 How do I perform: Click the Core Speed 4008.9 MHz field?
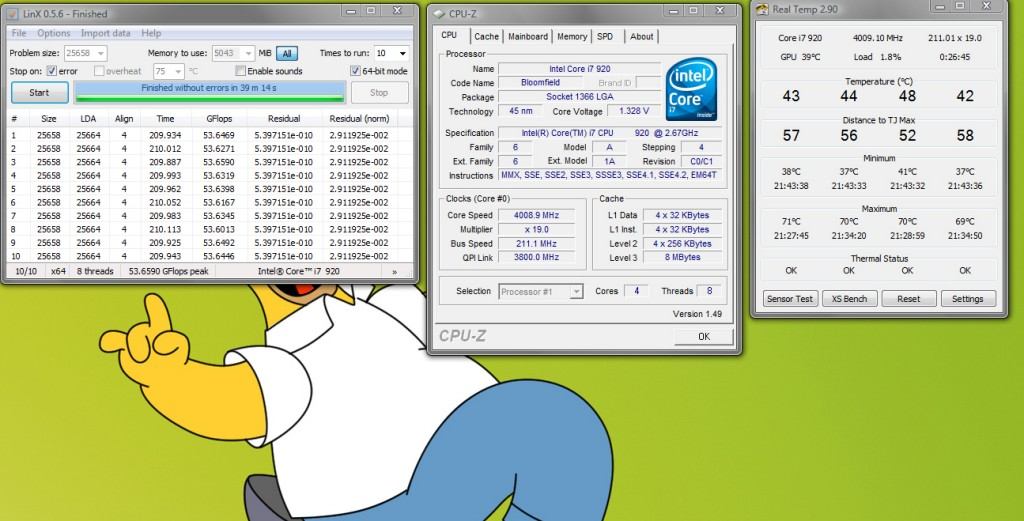536,215
